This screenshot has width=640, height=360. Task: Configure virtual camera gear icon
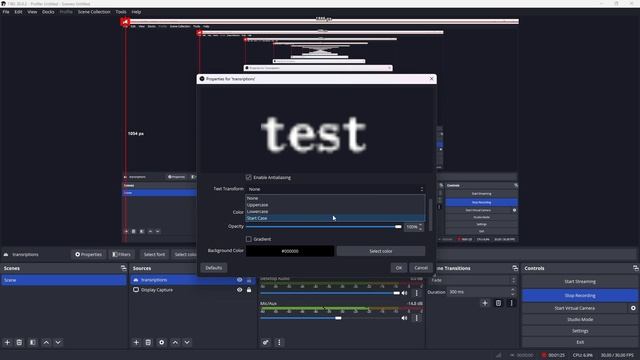[x=633, y=308]
